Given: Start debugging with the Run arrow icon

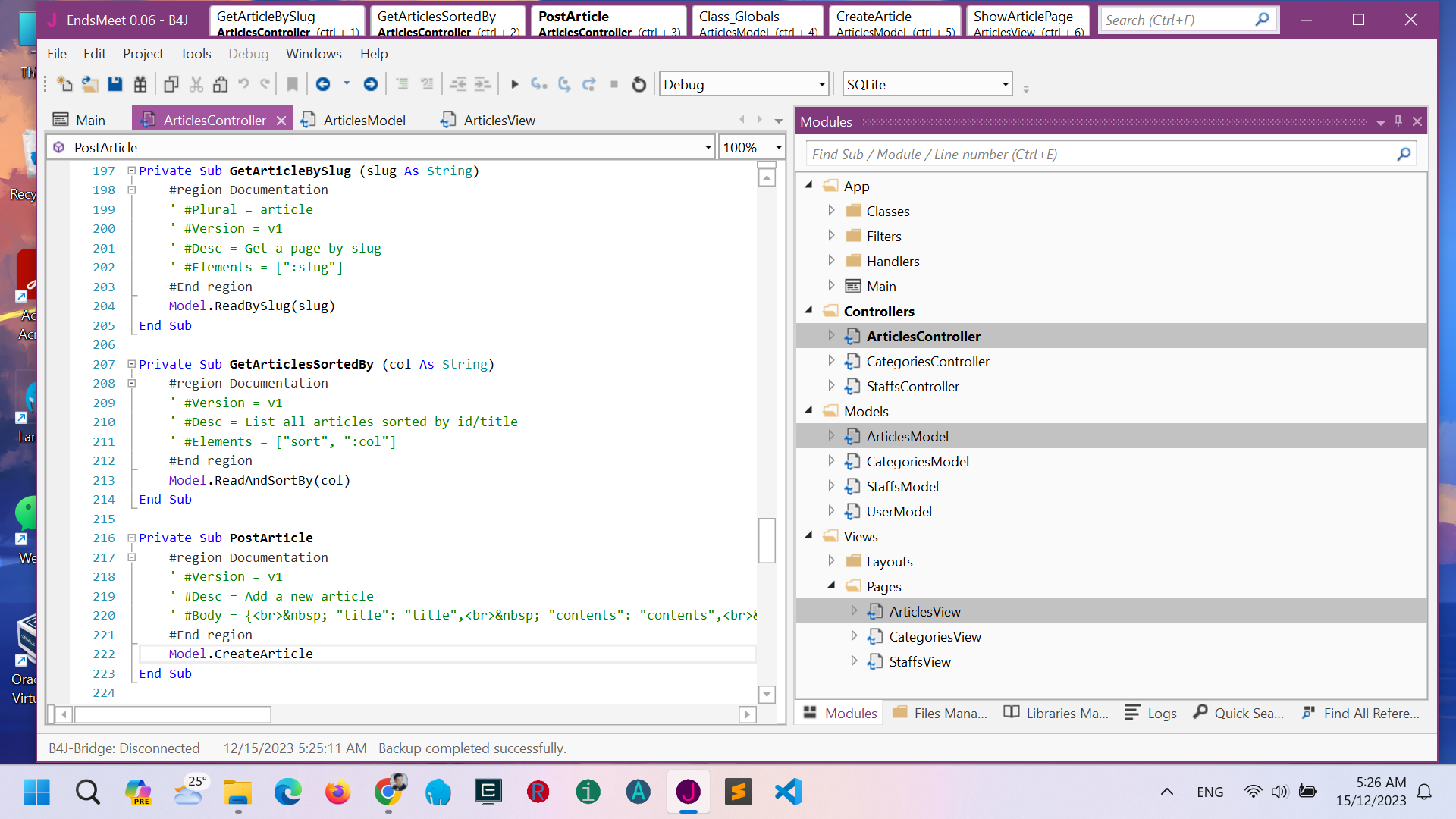Looking at the screenshot, I should pyautogui.click(x=515, y=84).
